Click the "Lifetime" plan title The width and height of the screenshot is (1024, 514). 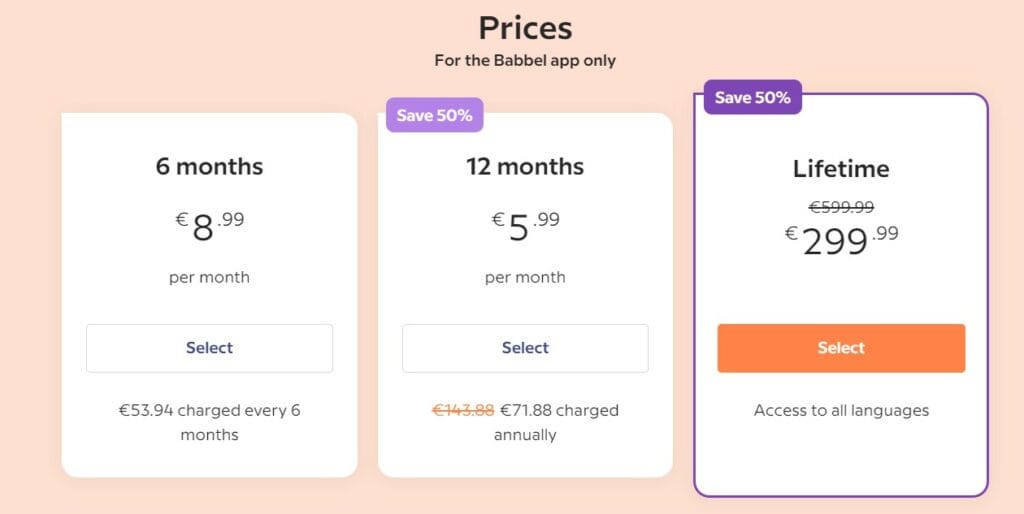pos(841,168)
